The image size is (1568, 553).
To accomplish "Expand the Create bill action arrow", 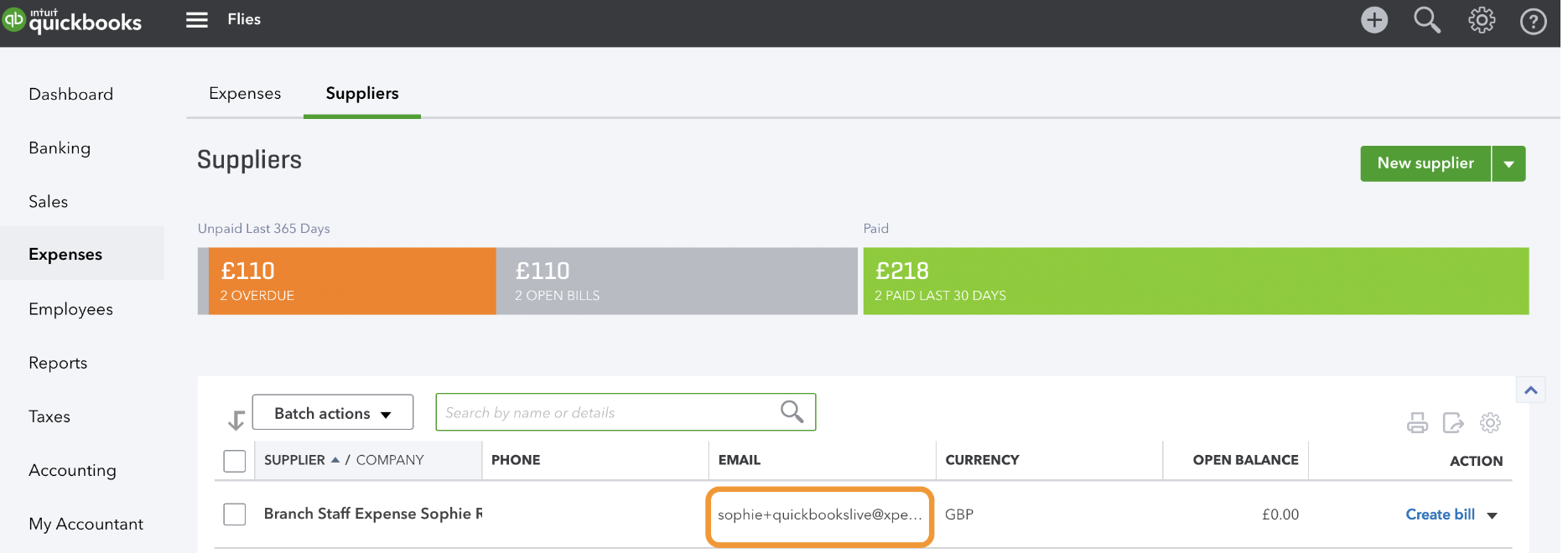I will [x=1493, y=515].
